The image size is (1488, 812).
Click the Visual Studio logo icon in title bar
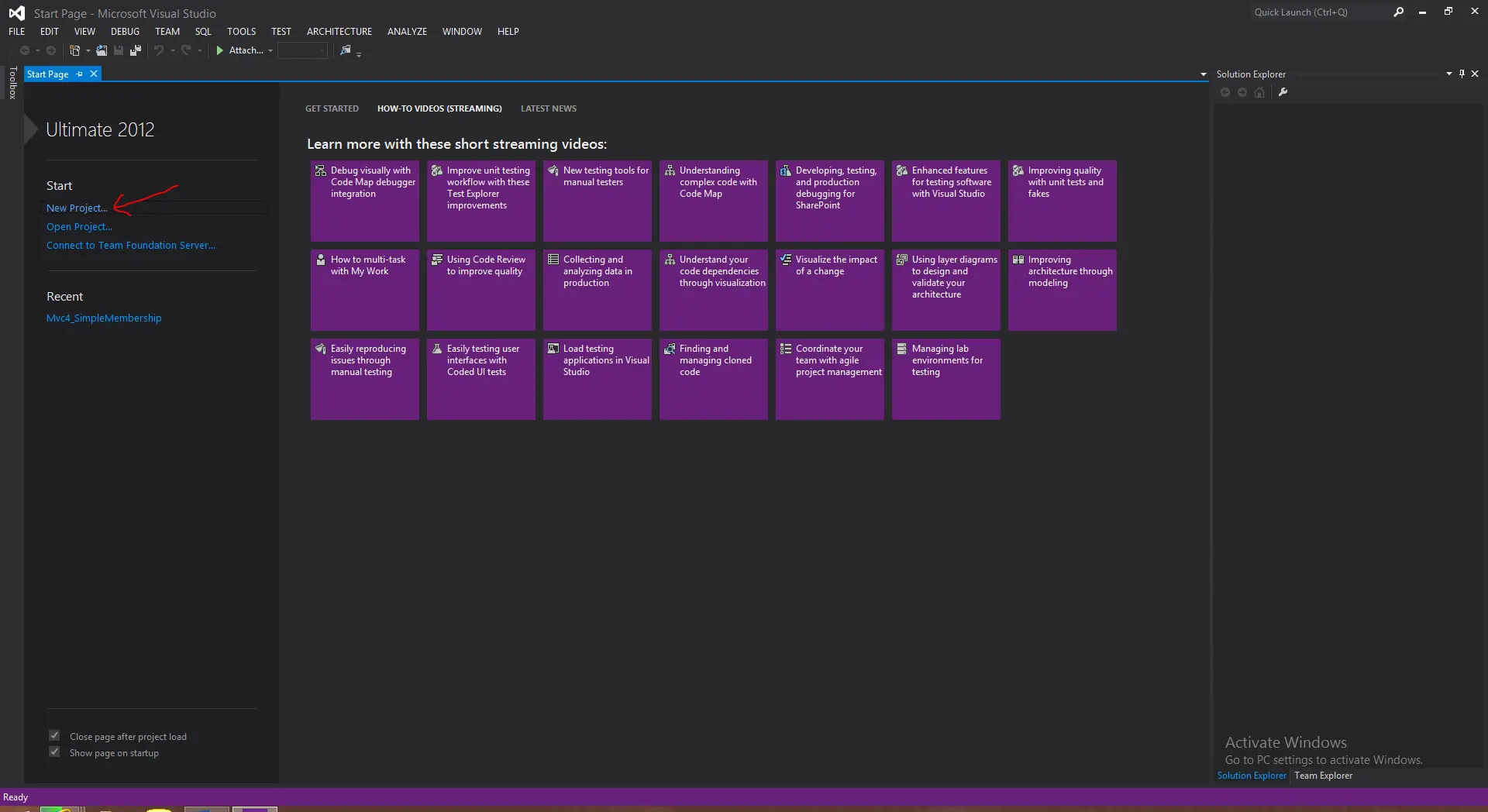point(16,13)
